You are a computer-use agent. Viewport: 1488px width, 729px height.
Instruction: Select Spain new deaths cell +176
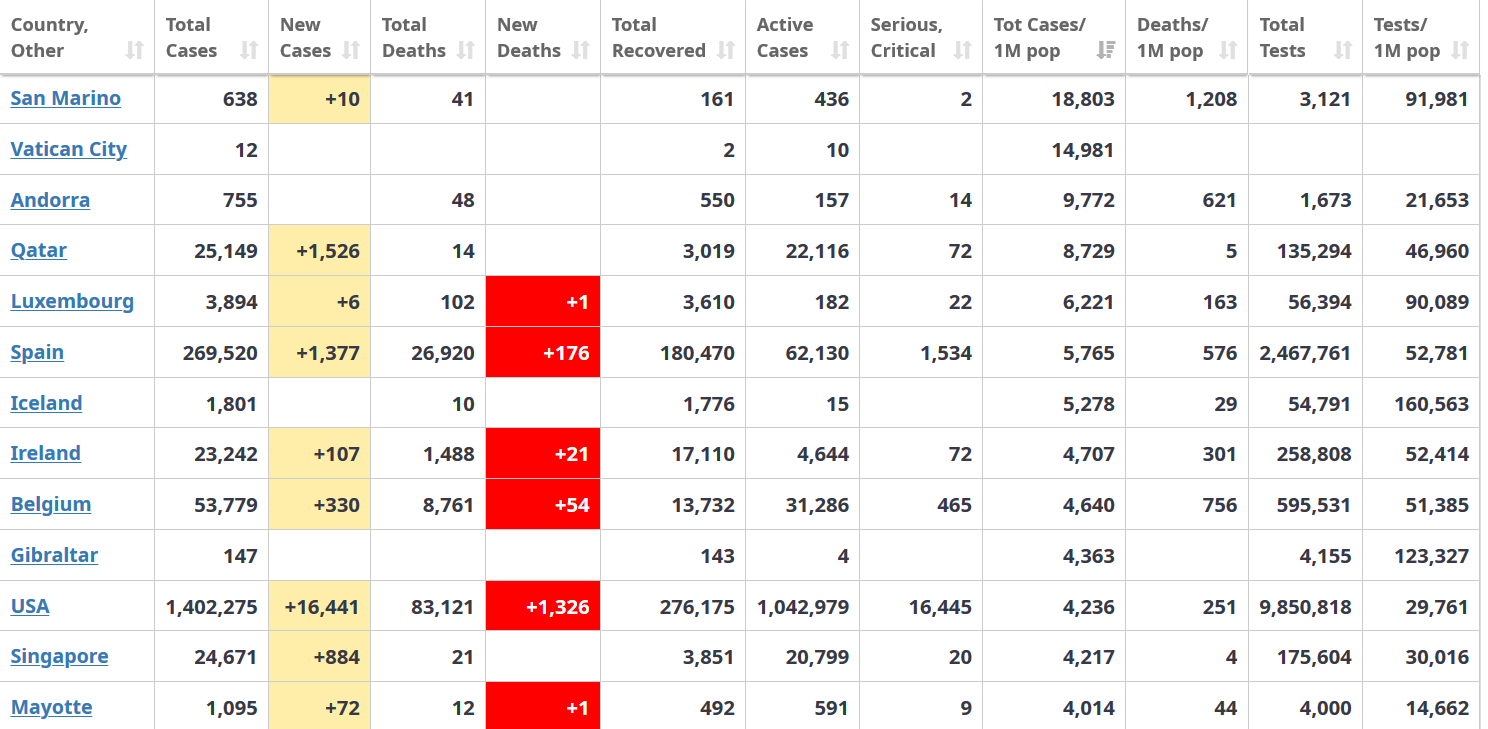tap(543, 352)
